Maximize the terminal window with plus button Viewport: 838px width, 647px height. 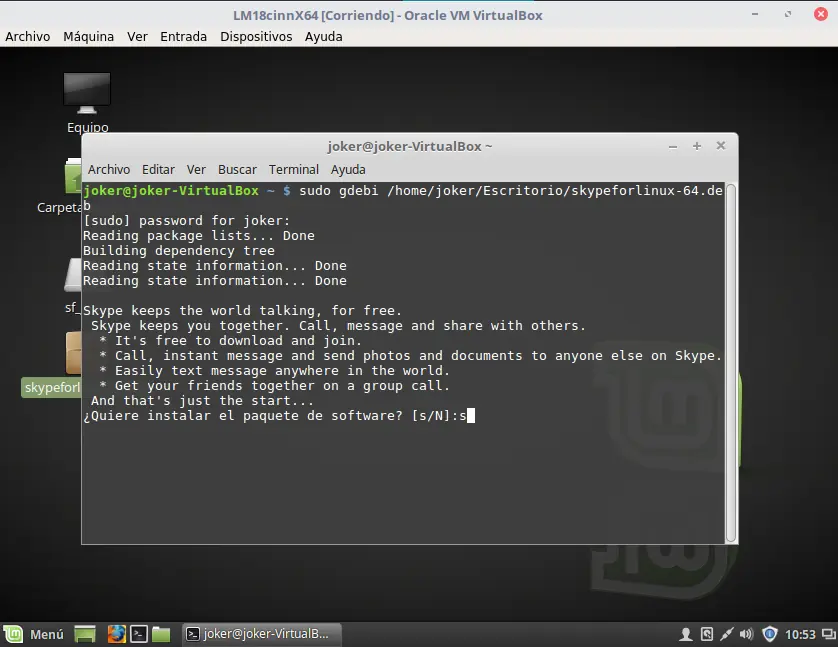pyautogui.click(x=697, y=146)
